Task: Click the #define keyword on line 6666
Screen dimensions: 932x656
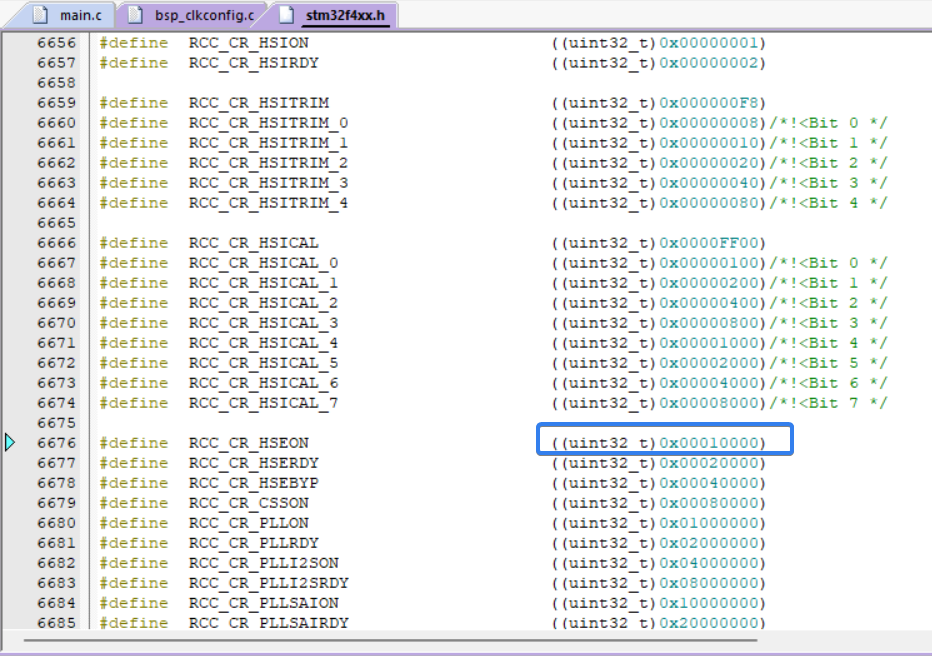Action: pyautogui.click(x=133, y=243)
